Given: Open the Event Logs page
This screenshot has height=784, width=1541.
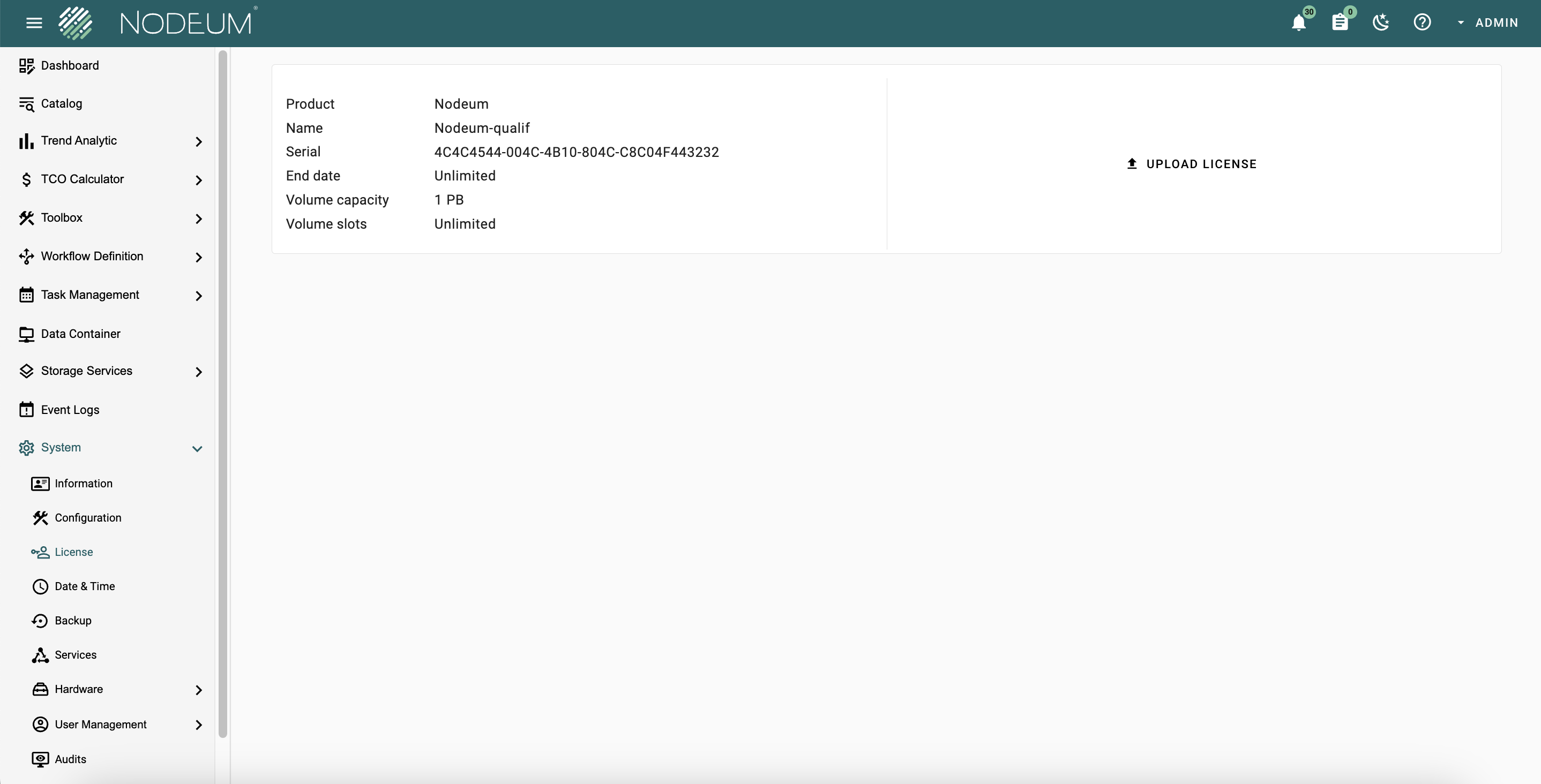Looking at the screenshot, I should [70, 410].
